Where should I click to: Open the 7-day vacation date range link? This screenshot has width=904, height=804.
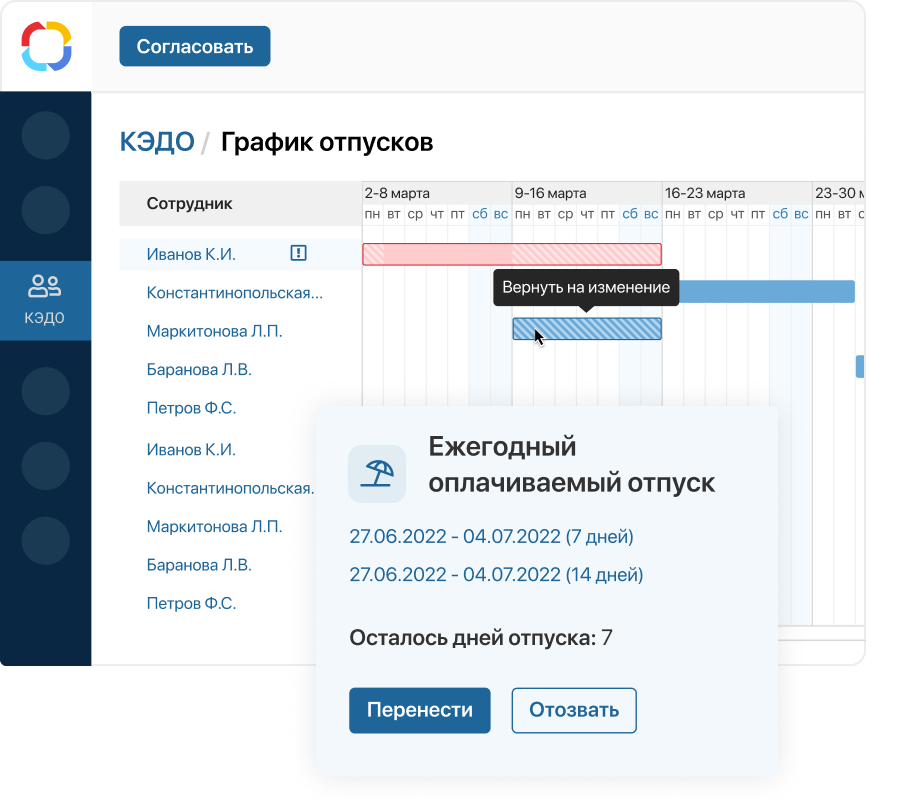[491, 537]
